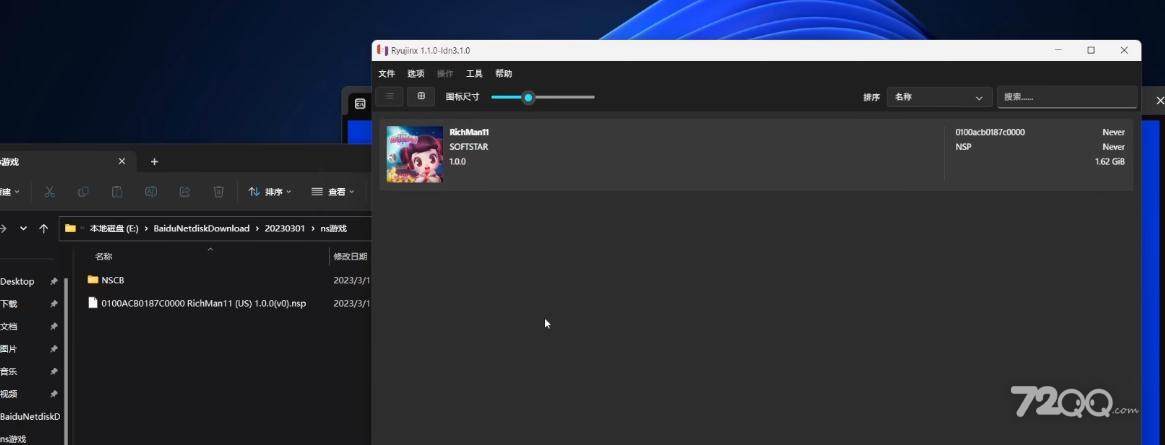The height and width of the screenshot is (445, 1165).
Task: Click the folder icon in the address bar
Action: coord(71,229)
